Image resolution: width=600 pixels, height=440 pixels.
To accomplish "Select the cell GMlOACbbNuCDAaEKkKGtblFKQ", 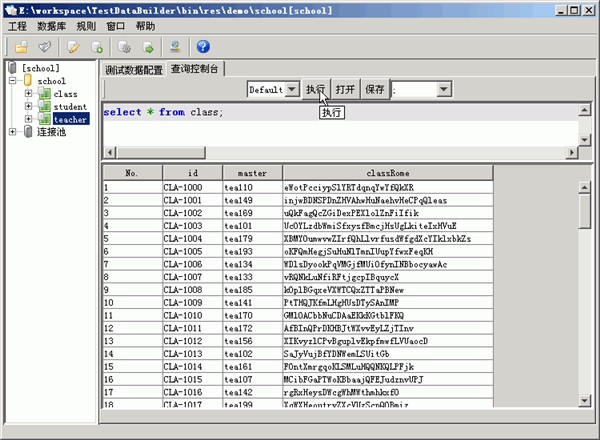I will 388,315.
